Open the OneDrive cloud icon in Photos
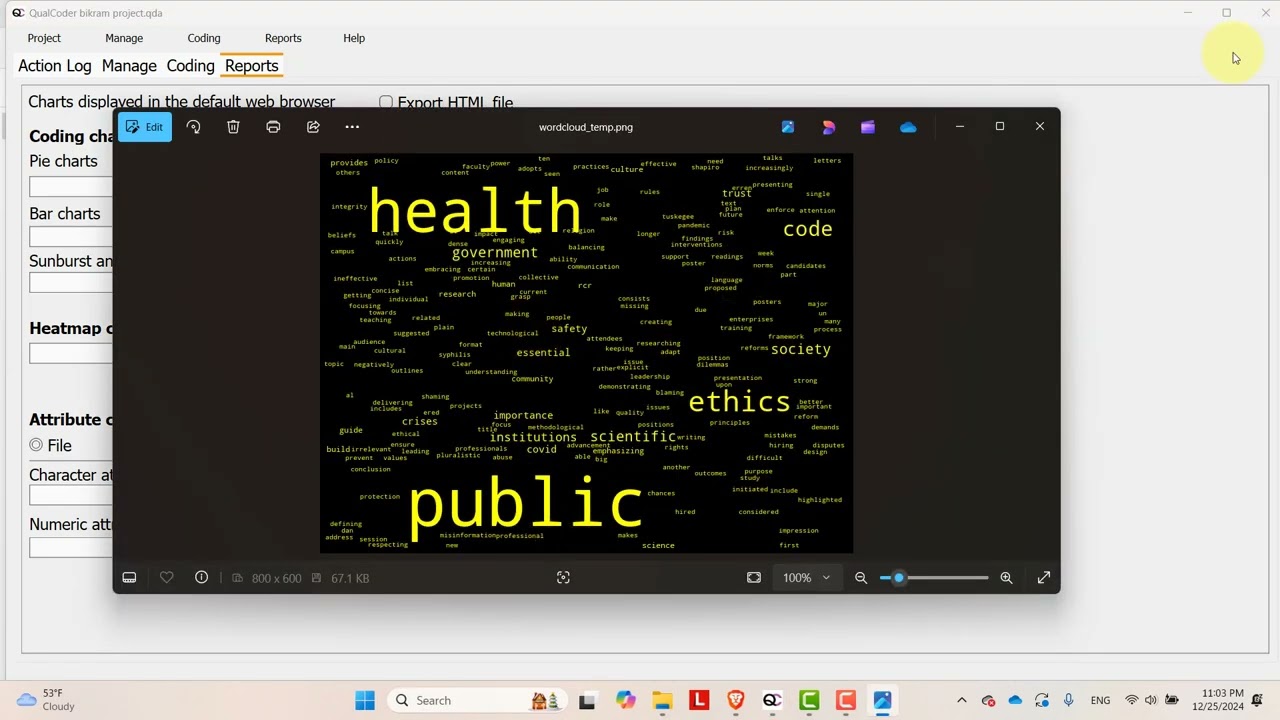 tap(908, 127)
